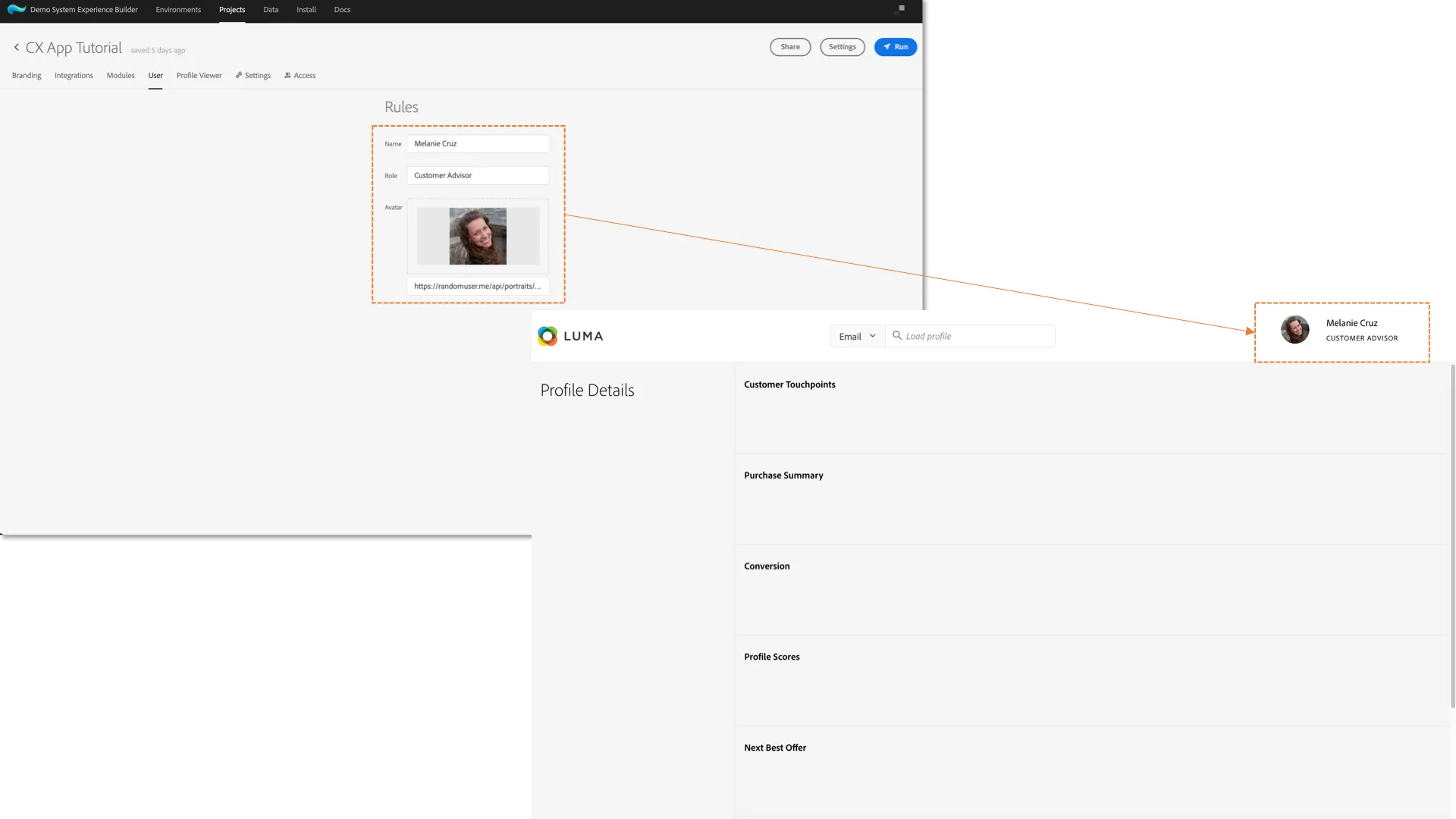The width and height of the screenshot is (1456, 819).
Task: Click the Melanie Cruz name in LUMA header
Action: 1351,323
